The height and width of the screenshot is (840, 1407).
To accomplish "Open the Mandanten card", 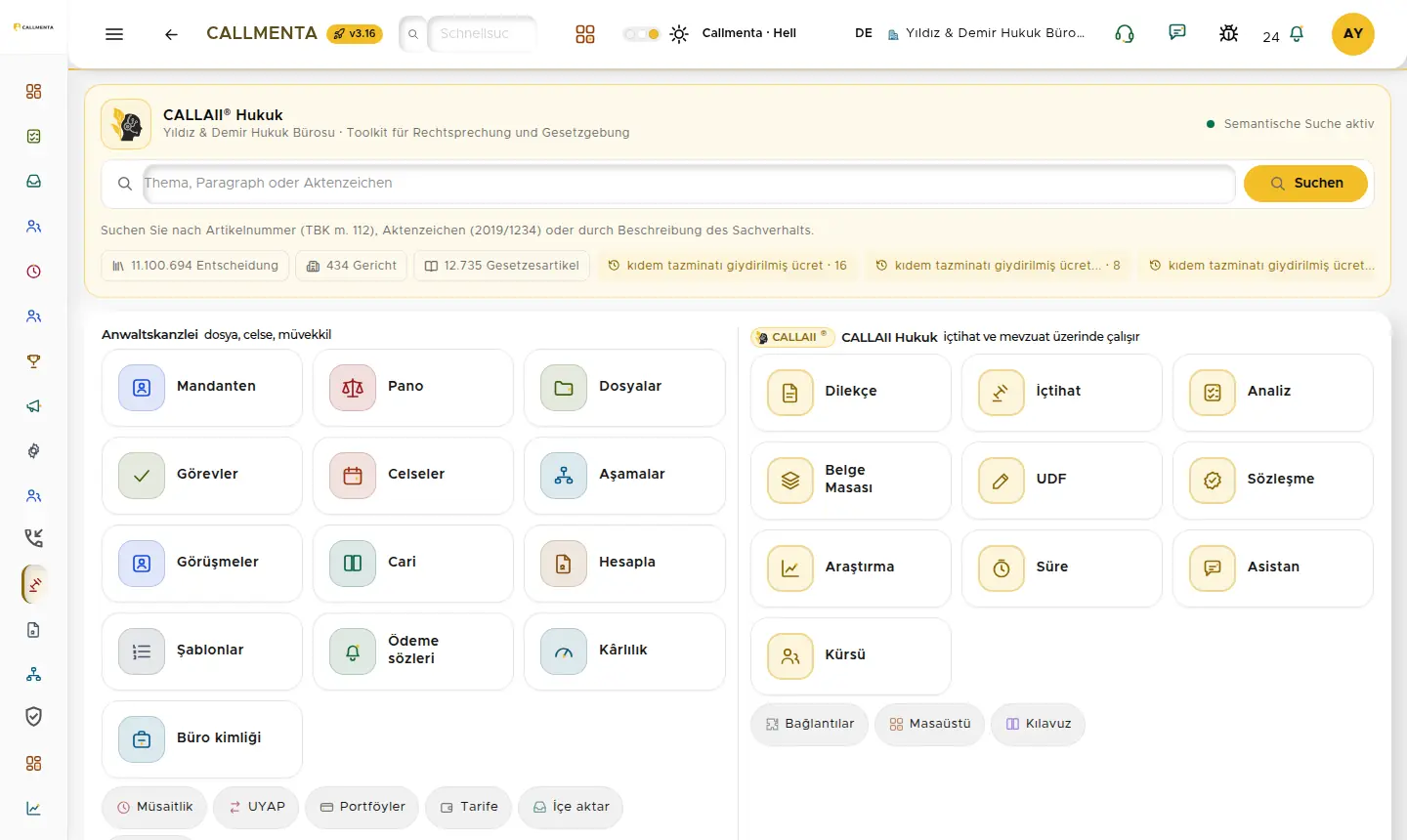I will click(x=202, y=388).
